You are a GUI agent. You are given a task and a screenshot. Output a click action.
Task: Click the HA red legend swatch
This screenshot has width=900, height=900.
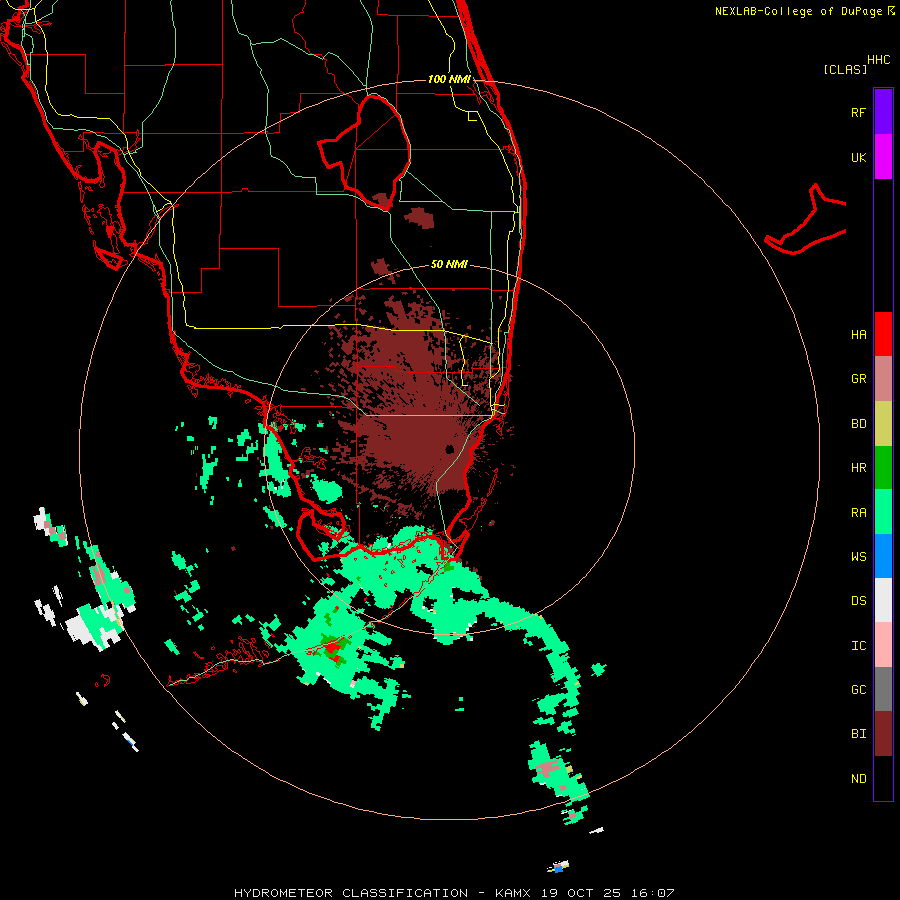pos(883,334)
